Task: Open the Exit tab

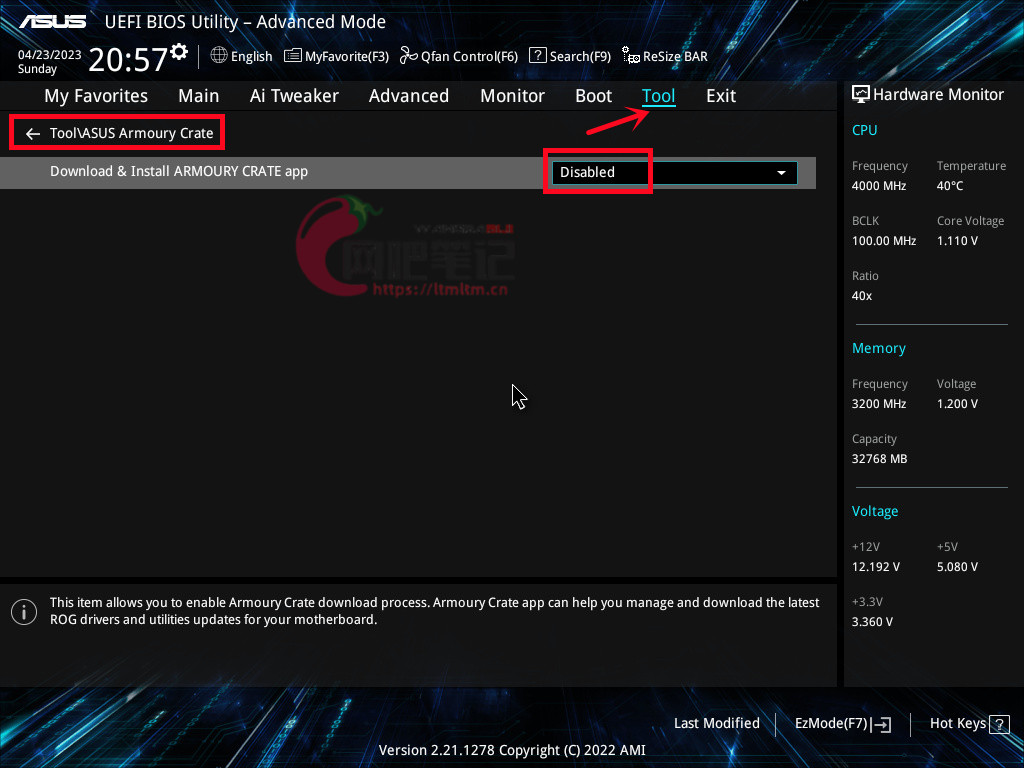Action: click(x=721, y=96)
